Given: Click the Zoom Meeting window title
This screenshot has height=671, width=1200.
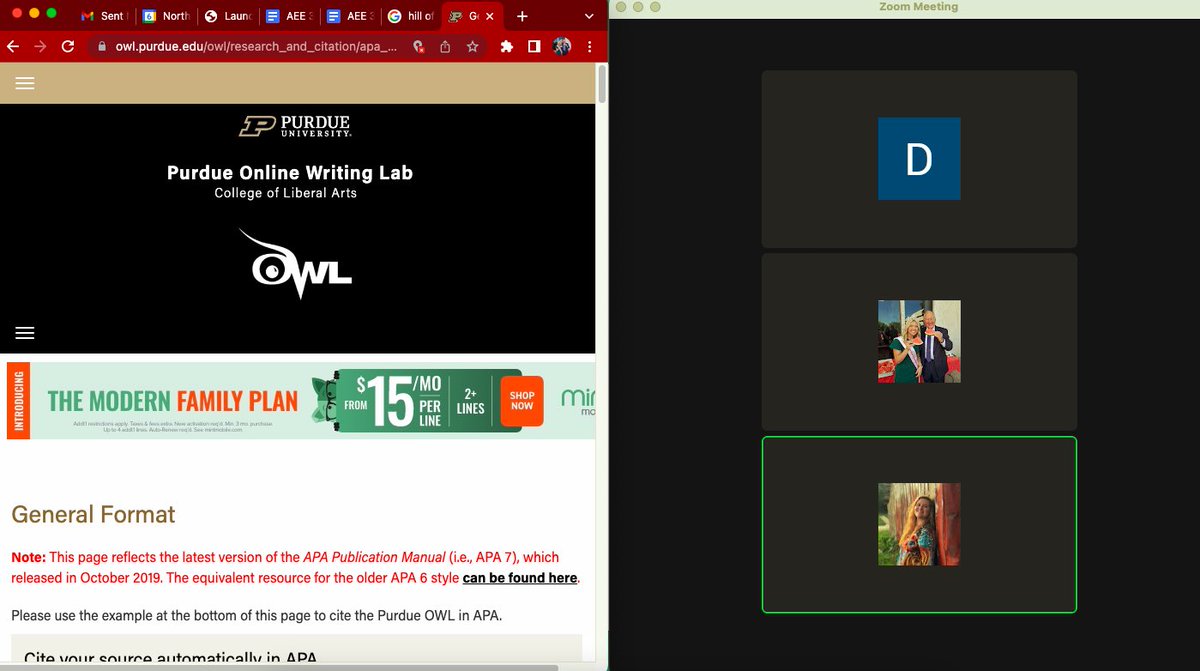Looking at the screenshot, I should 918,7.
